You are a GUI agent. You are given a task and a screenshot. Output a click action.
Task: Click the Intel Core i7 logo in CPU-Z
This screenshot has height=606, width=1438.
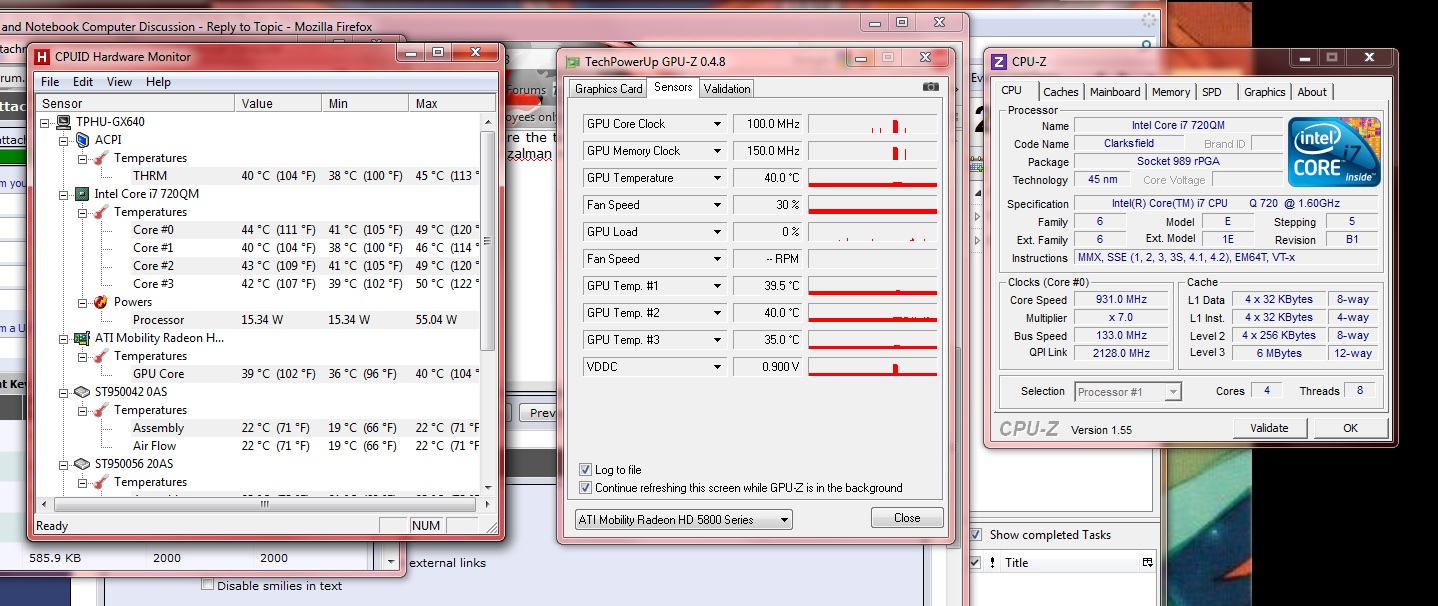(x=1334, y=151)
